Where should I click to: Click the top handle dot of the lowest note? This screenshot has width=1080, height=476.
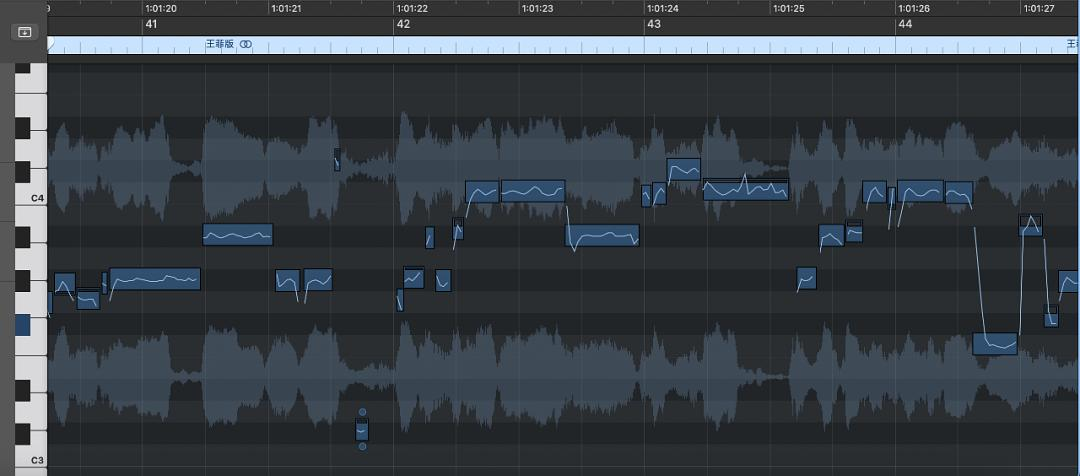pos(362,412)
